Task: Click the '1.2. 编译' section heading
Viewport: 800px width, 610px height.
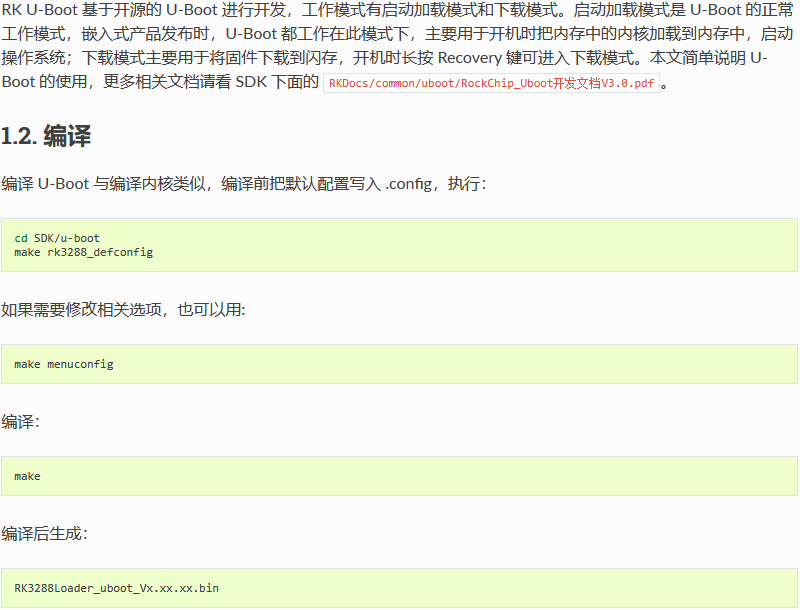Action: 46,136
